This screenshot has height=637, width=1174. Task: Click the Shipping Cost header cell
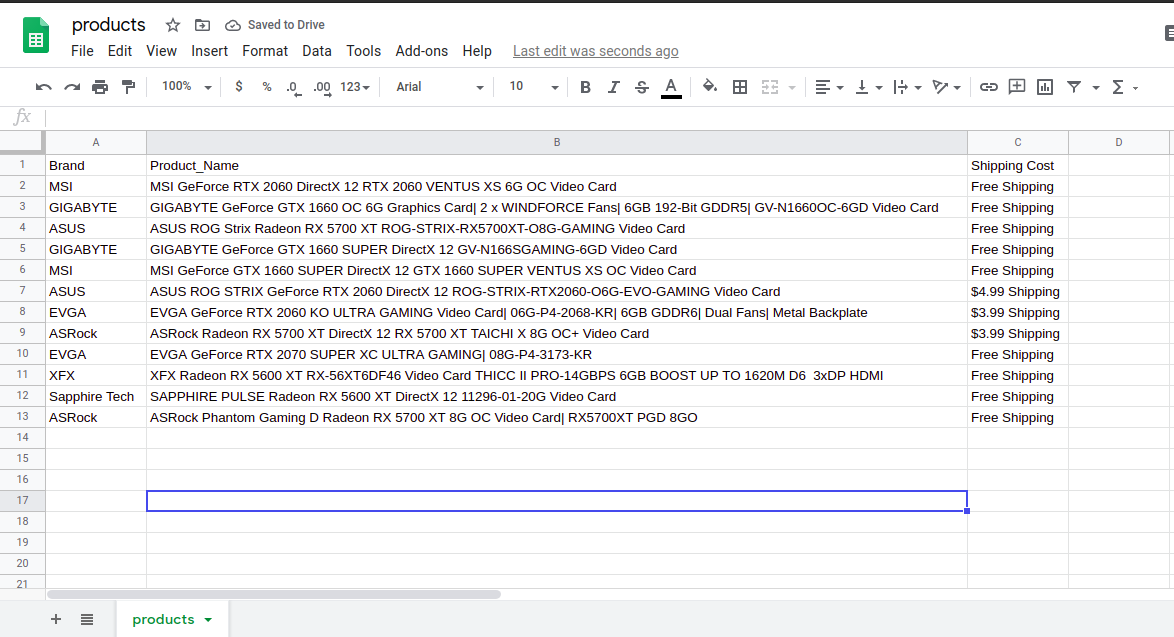tap(1018, 165)
